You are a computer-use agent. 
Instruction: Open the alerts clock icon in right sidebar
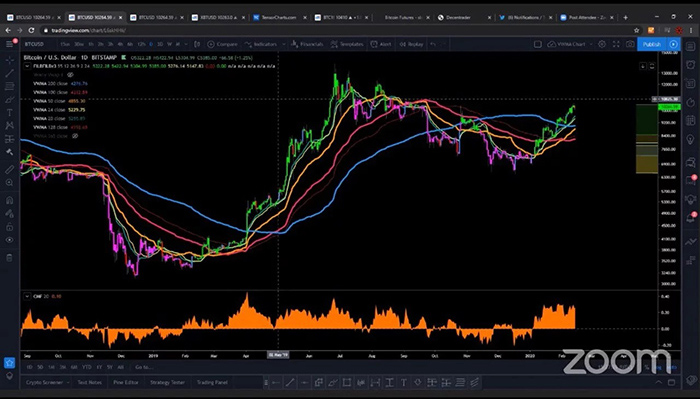(x=691, y=65)
